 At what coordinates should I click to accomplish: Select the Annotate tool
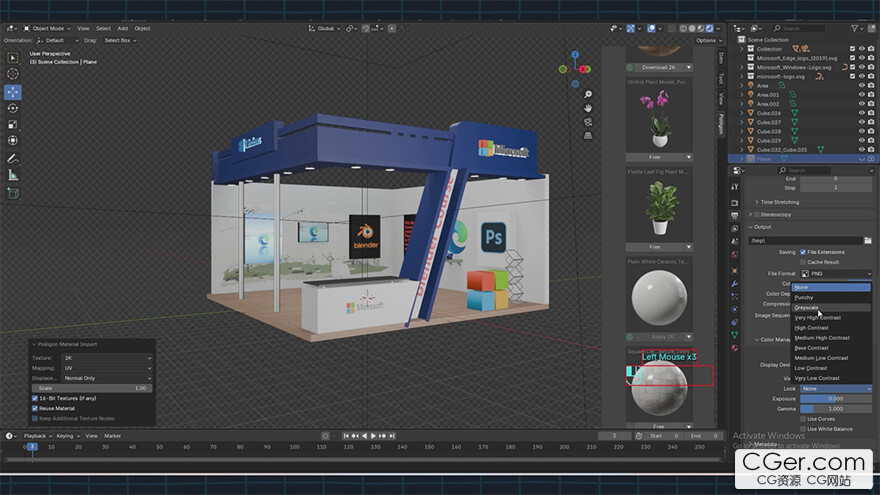tap(12, 159)
